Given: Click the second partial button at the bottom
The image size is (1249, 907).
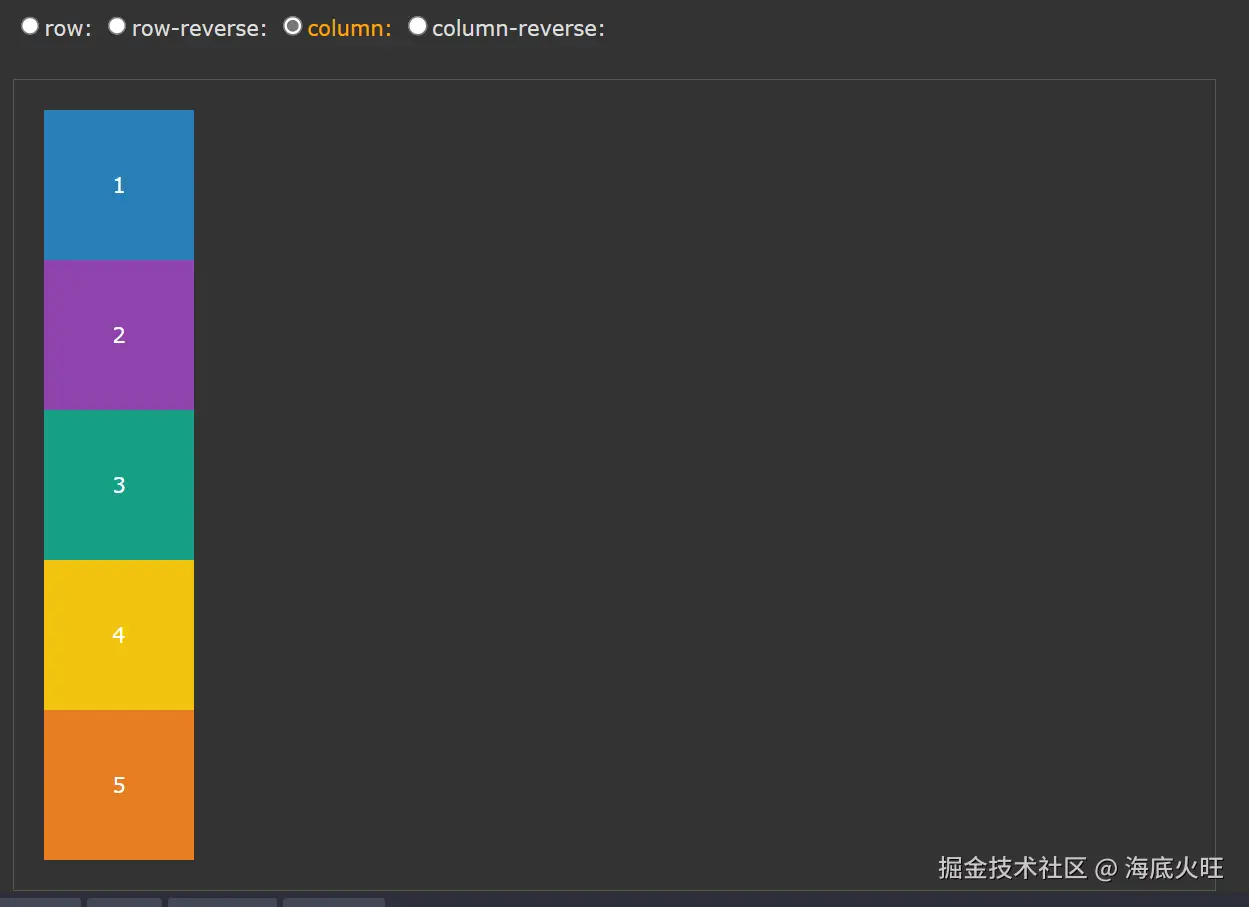Looking at the screenshot, I should click(x=124, y=903).
